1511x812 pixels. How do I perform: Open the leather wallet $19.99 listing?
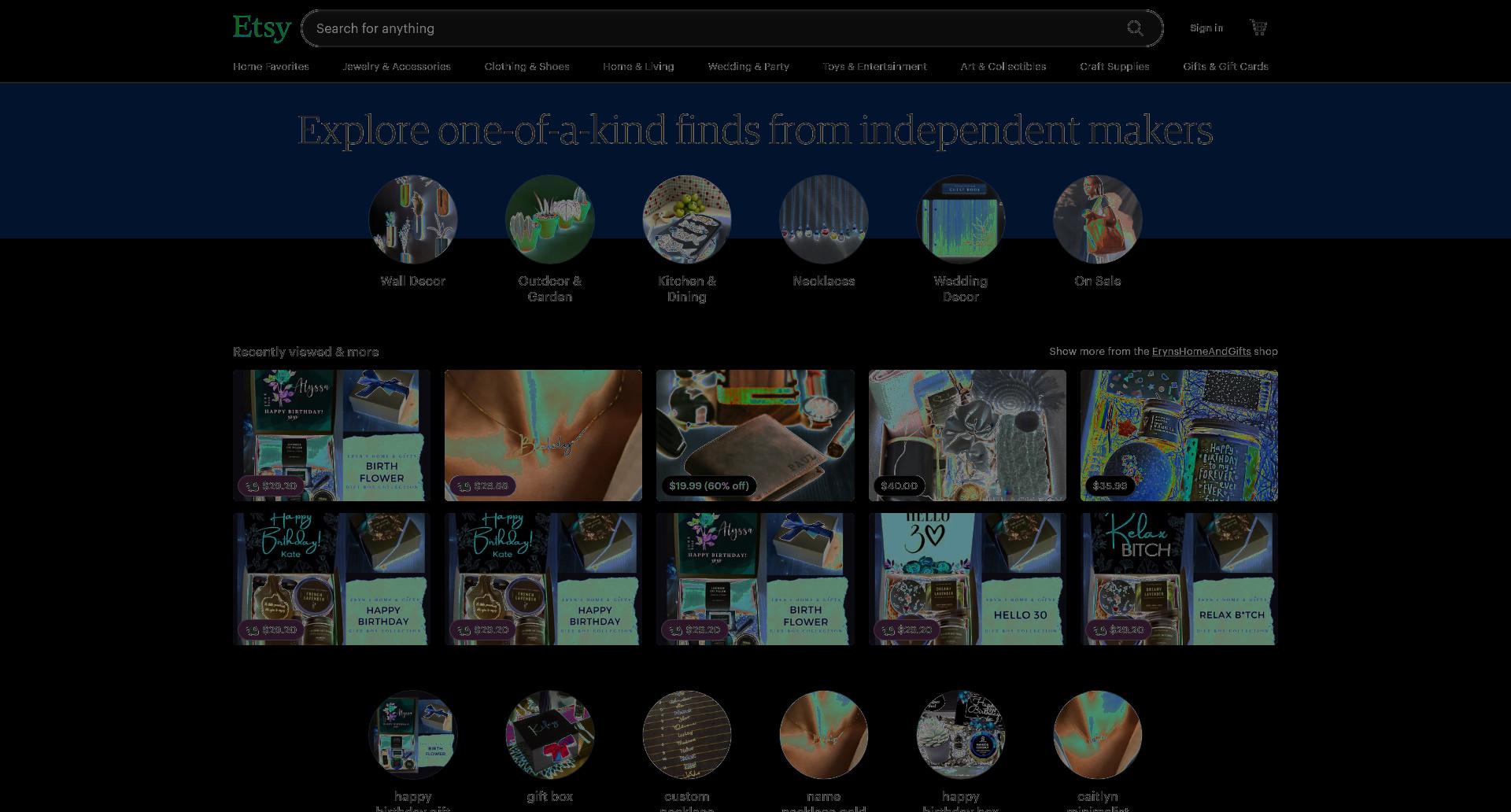coord(755,435)
